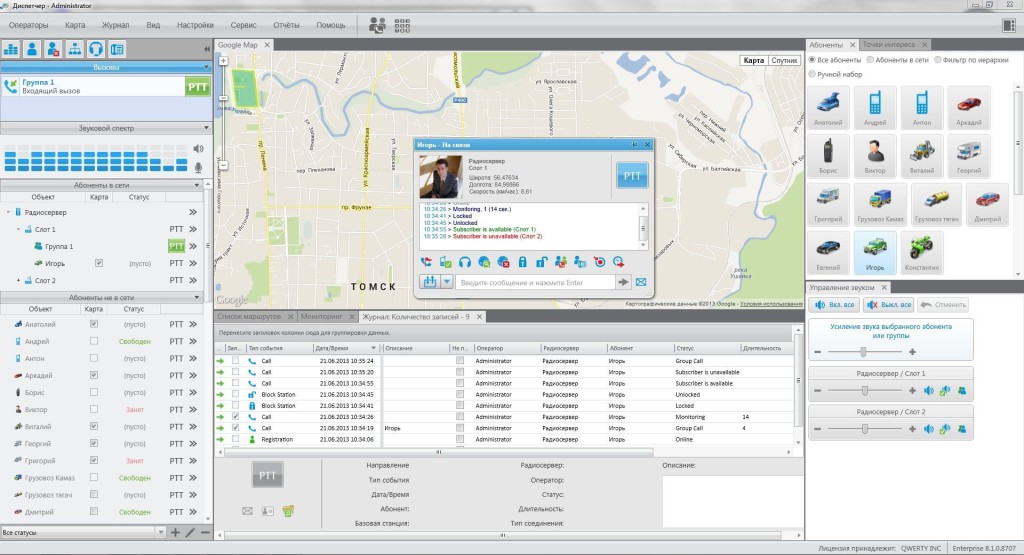Image resolution: width=1024 pixels, height=555 pixels.
Task: Expand the Слот 2 tree node
Action: coord(18,281)
